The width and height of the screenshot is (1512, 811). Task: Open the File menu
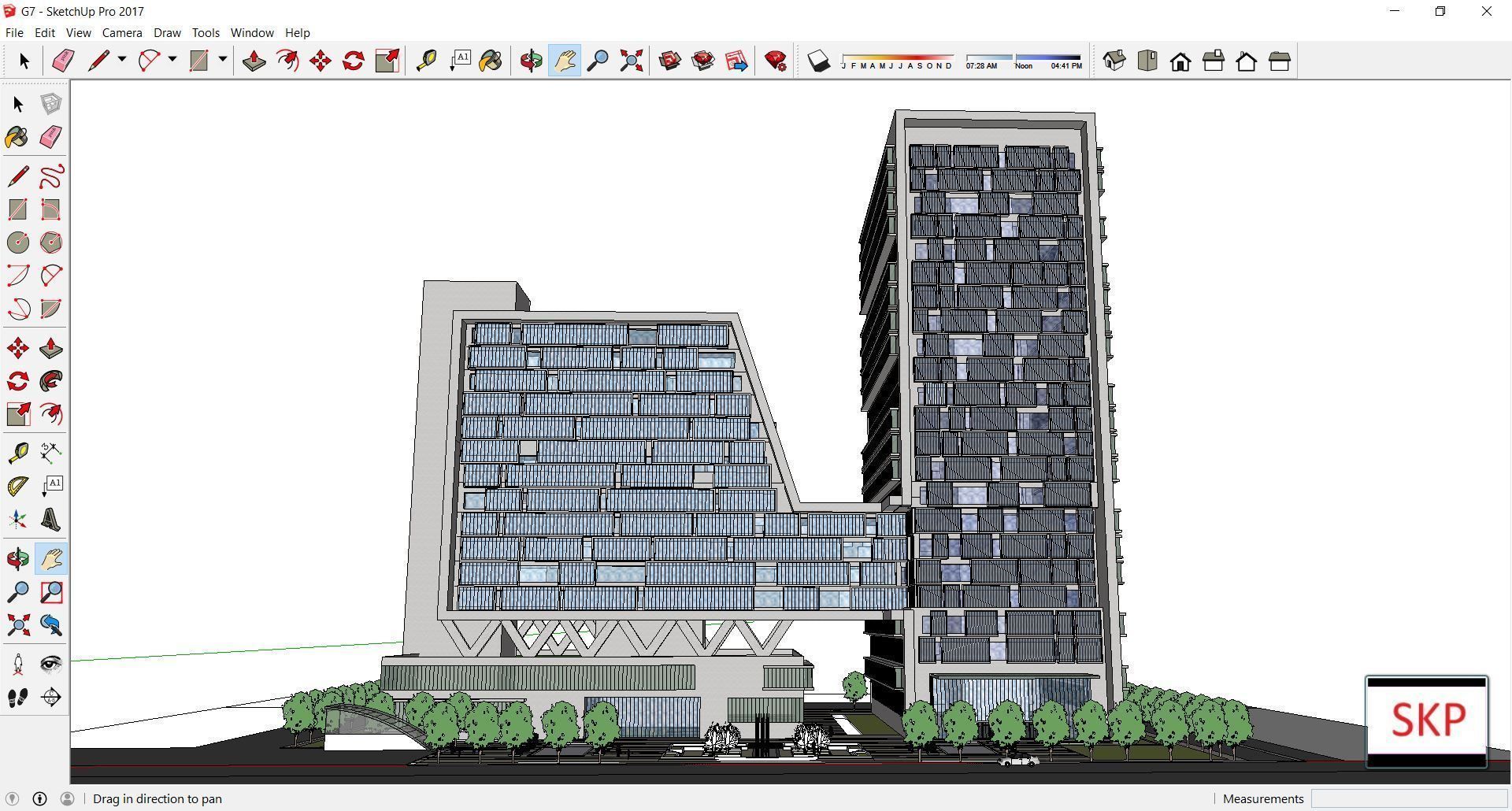click(14, 32)
